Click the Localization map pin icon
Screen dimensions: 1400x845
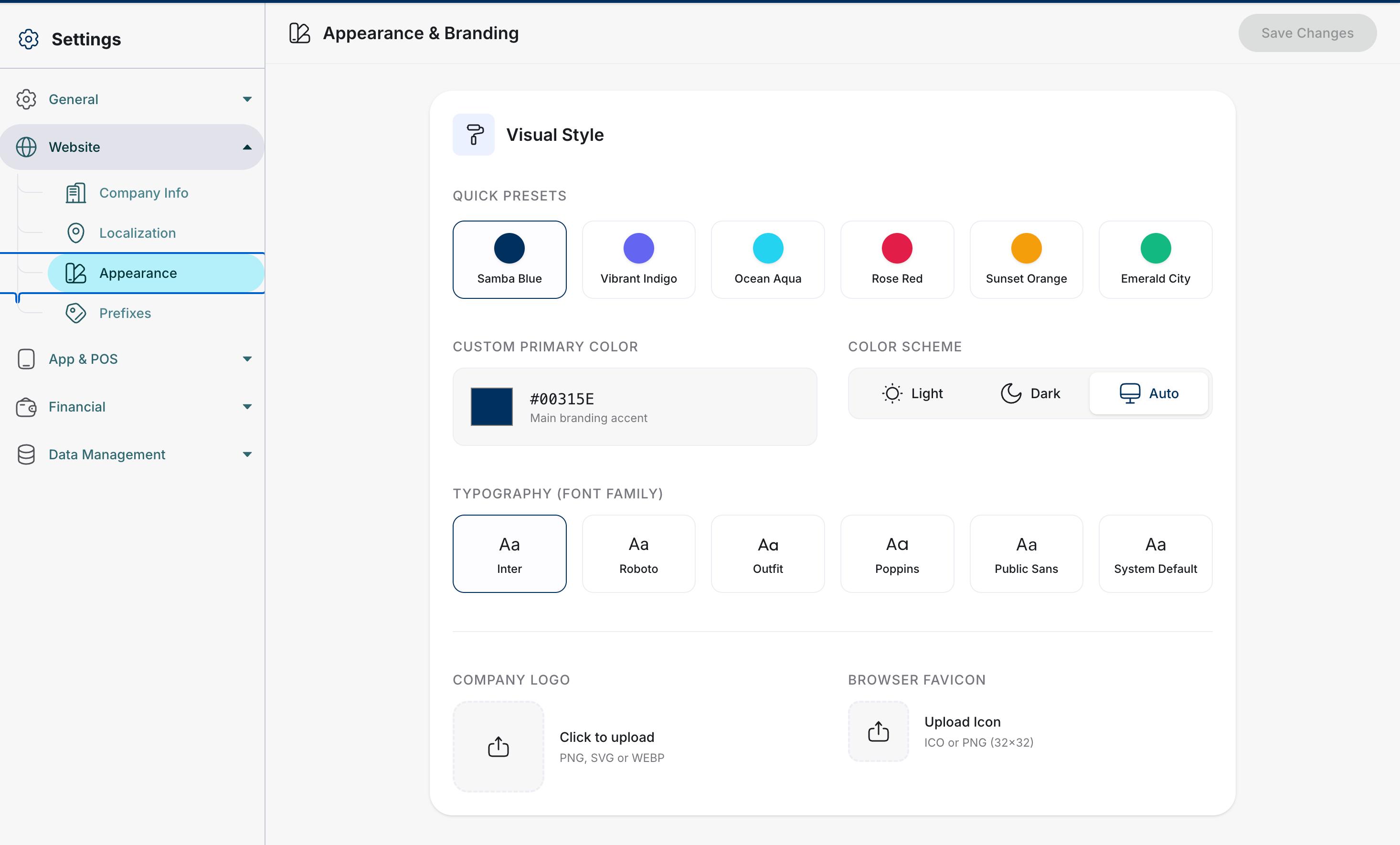(75, 233)
